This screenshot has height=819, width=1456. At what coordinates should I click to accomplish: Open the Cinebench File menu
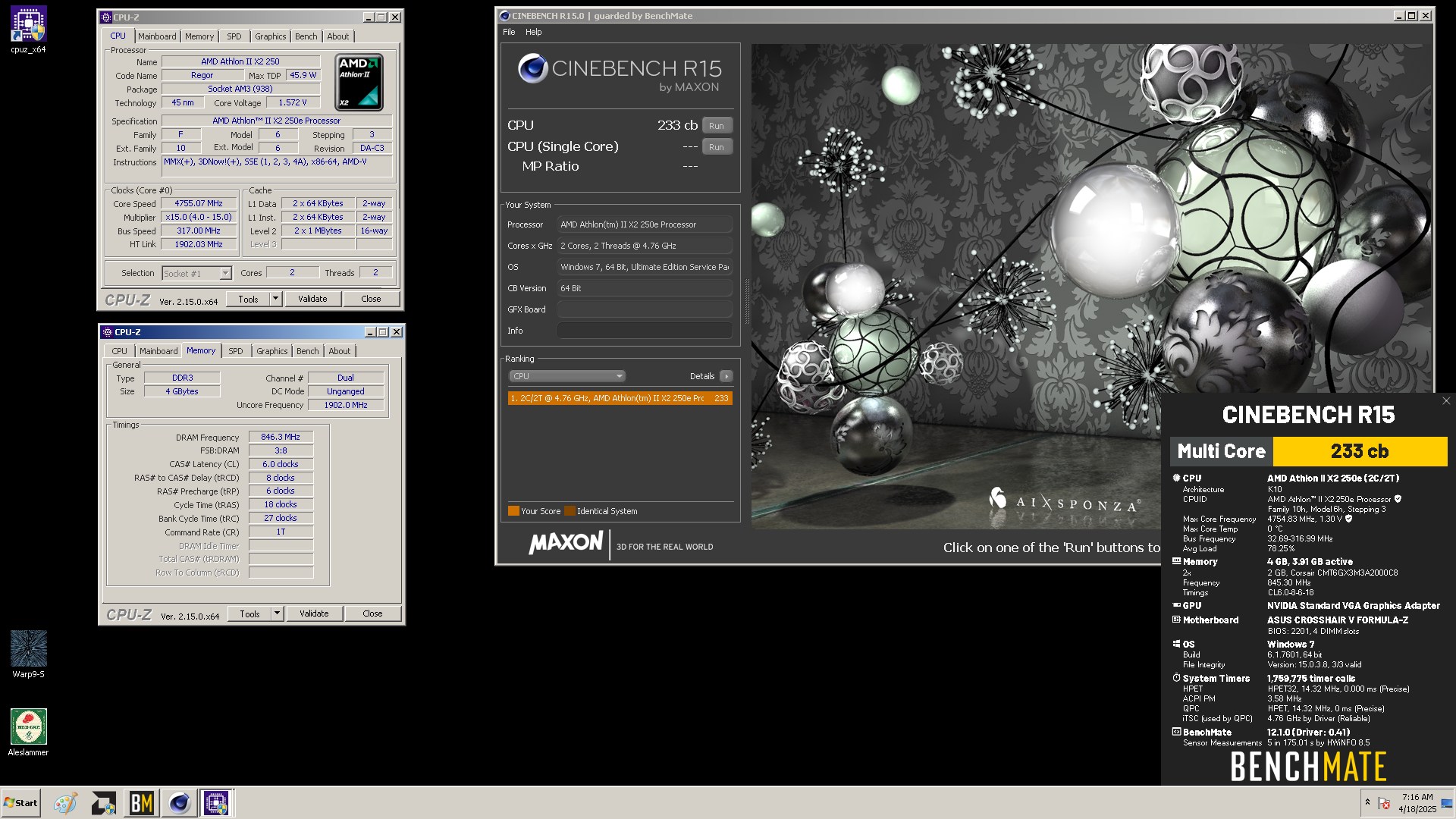[509, 32]
